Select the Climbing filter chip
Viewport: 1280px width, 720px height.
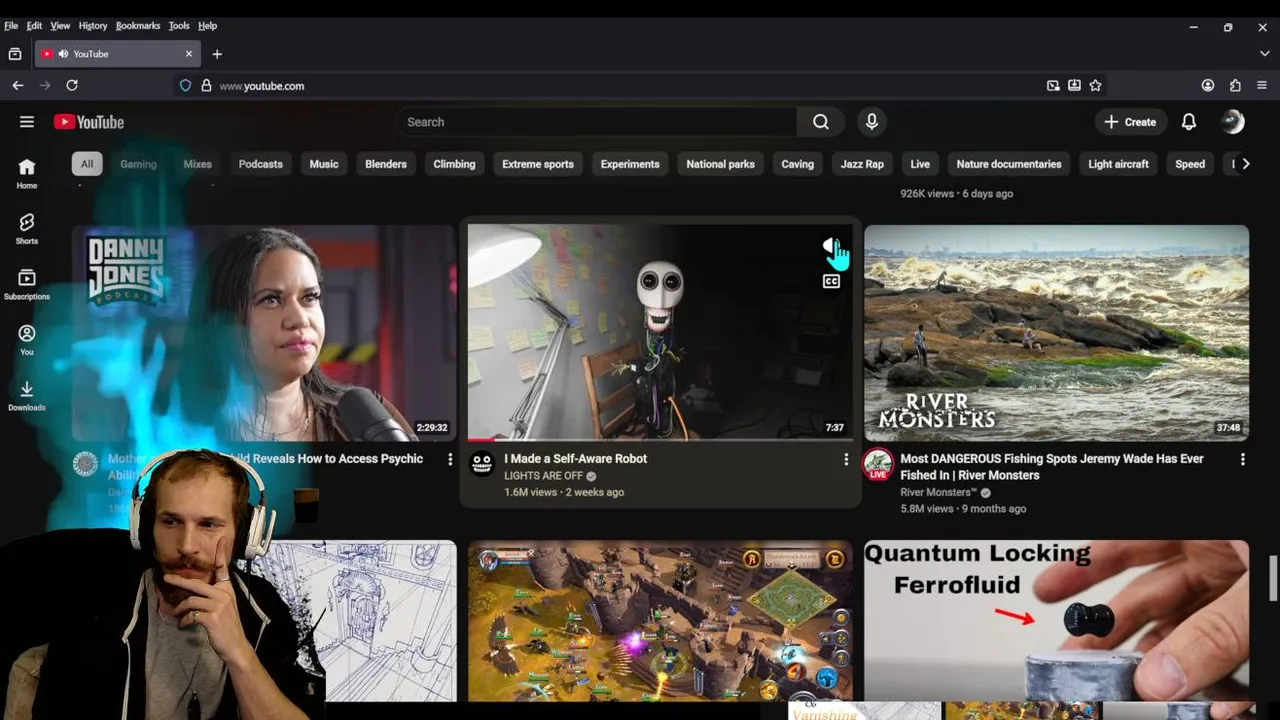point(454,164)
